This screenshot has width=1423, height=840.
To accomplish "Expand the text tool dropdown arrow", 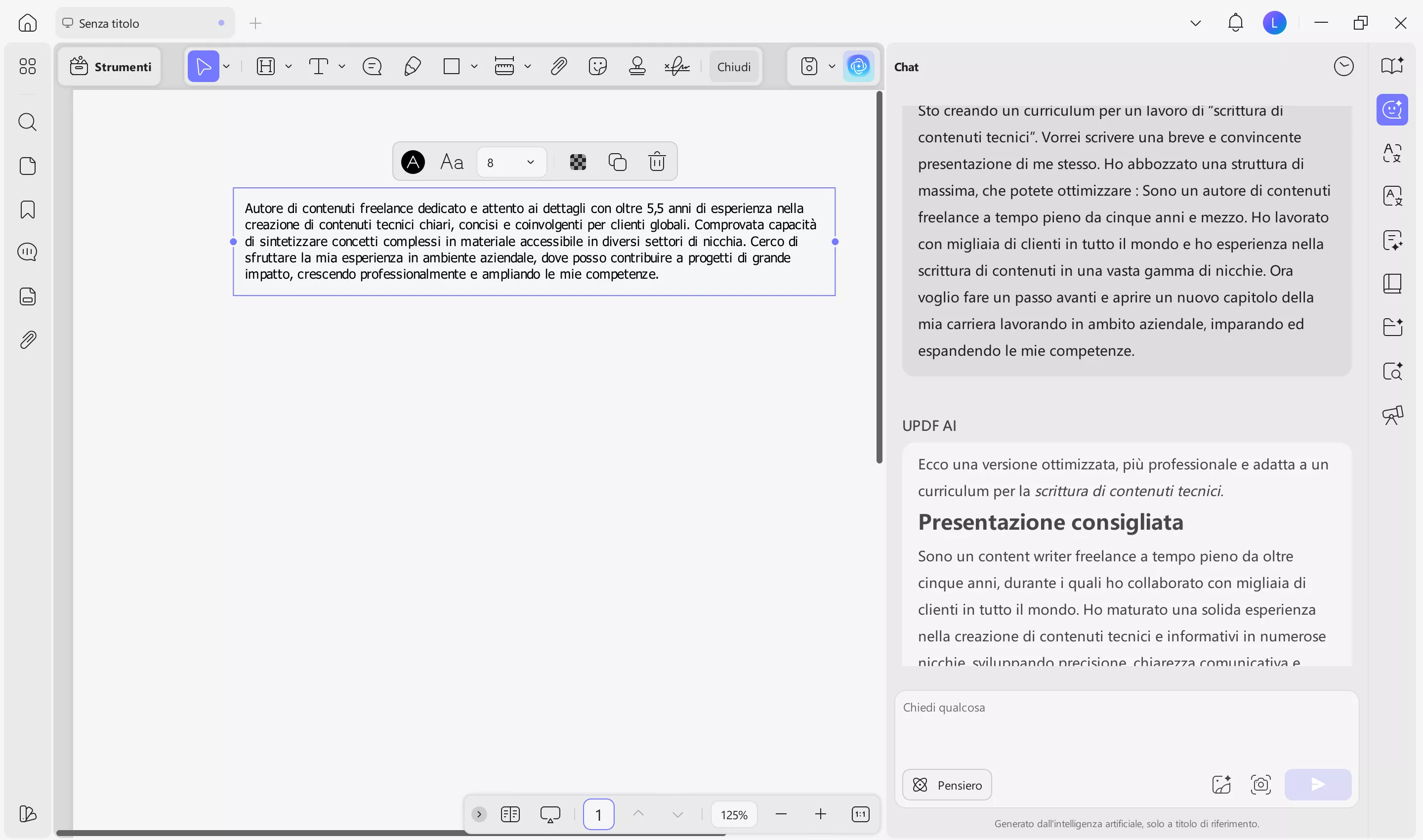I will tap(342, 66).
